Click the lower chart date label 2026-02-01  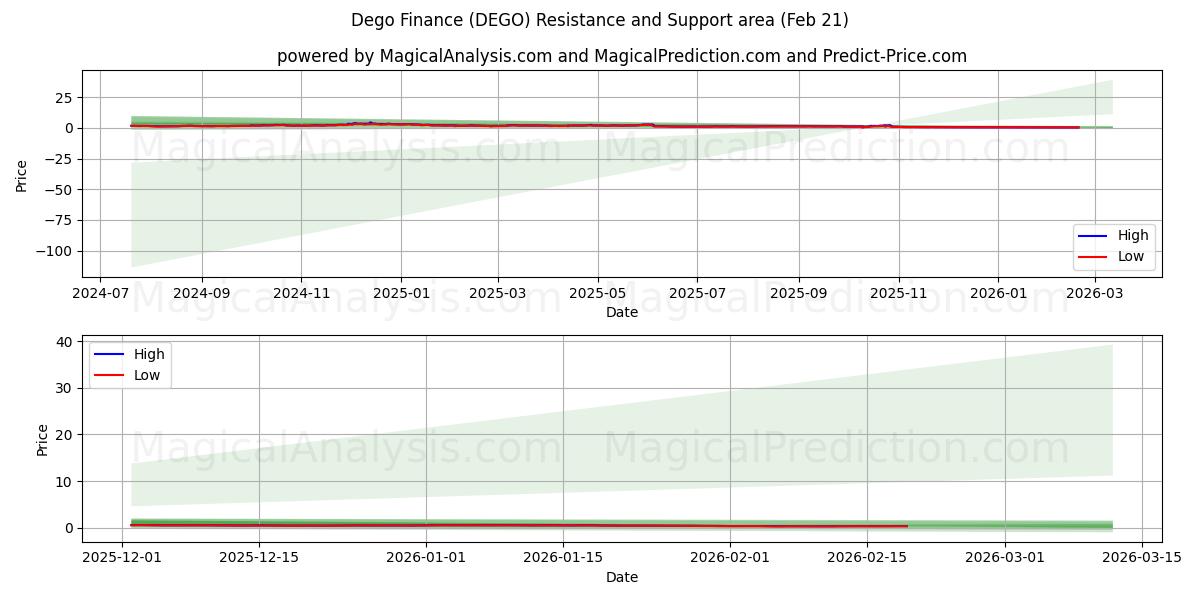coord(729,558)
